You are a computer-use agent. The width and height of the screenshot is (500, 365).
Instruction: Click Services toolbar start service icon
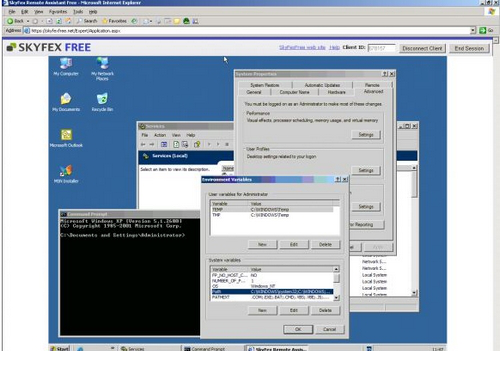tap(209, 144)
